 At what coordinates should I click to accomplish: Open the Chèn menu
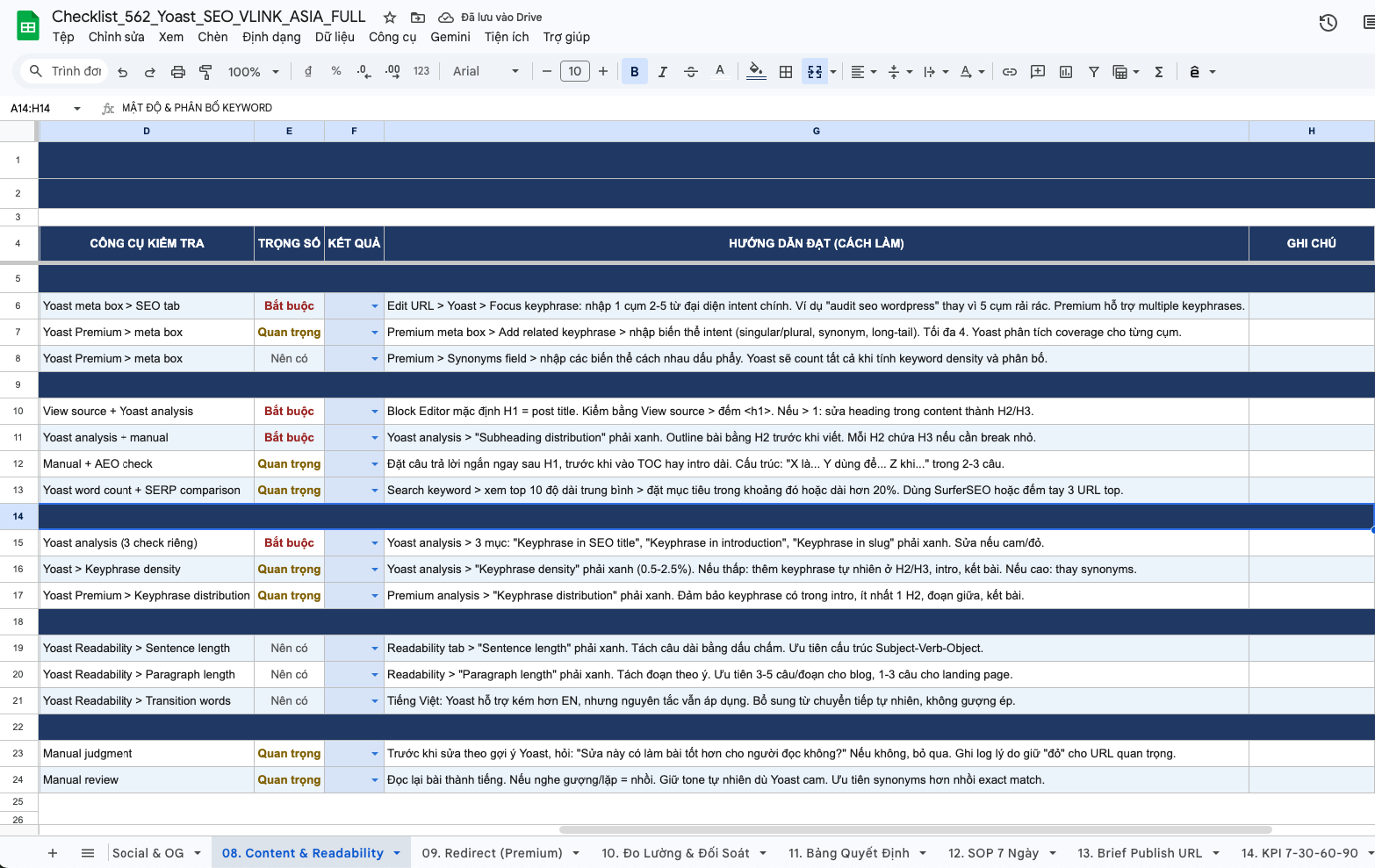(x=212, y=37)
